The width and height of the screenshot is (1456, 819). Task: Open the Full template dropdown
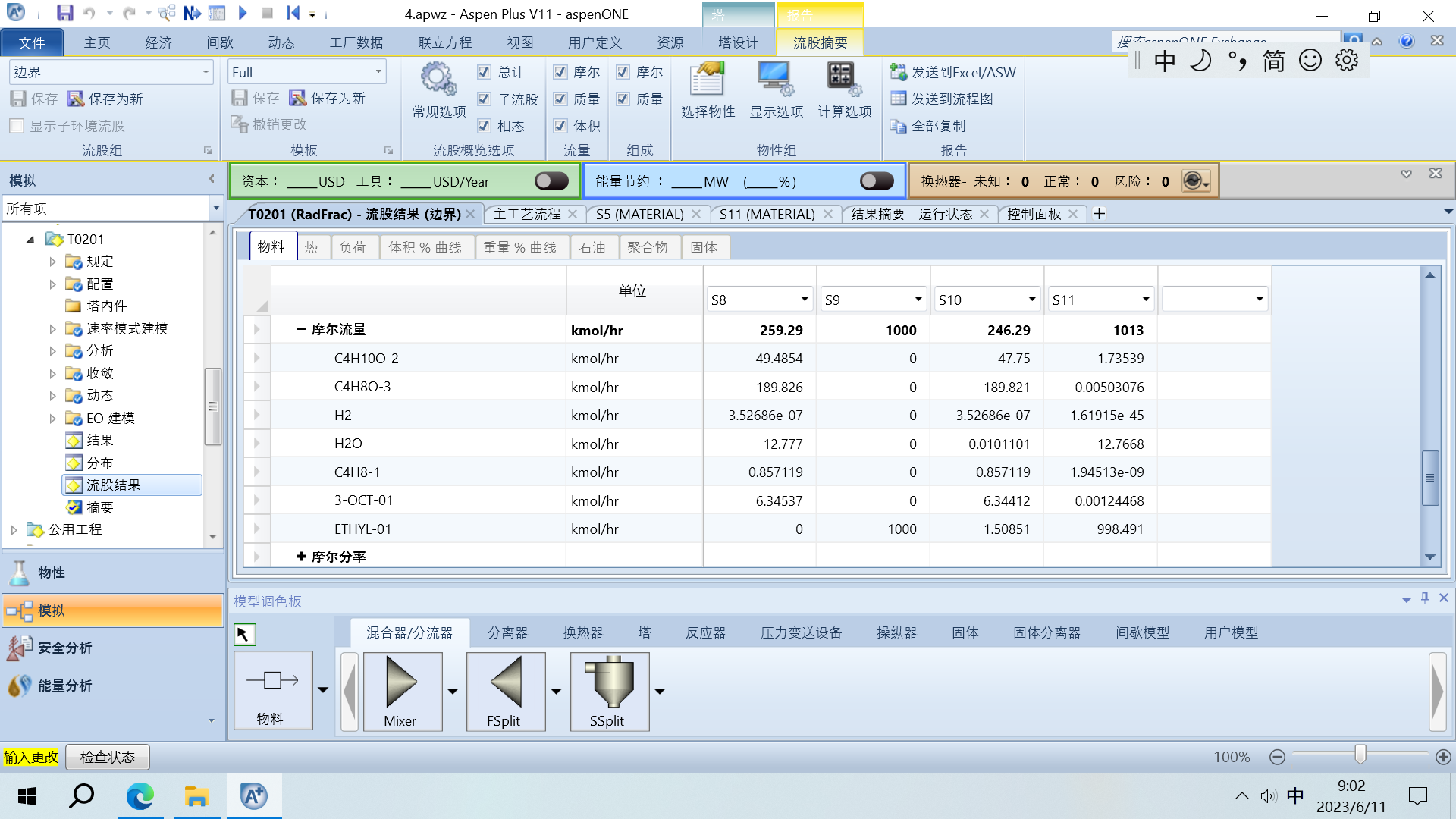click(378, 72)
